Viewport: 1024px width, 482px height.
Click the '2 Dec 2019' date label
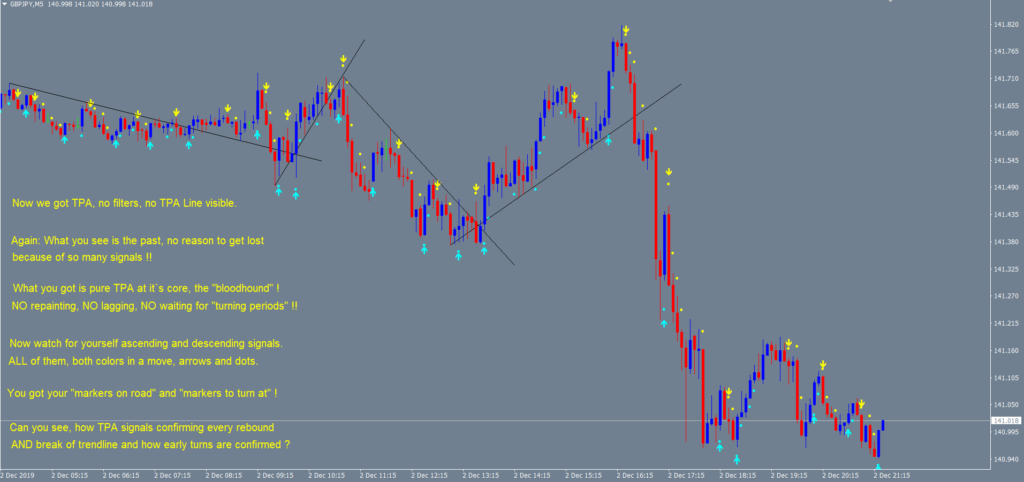(18, 475)
